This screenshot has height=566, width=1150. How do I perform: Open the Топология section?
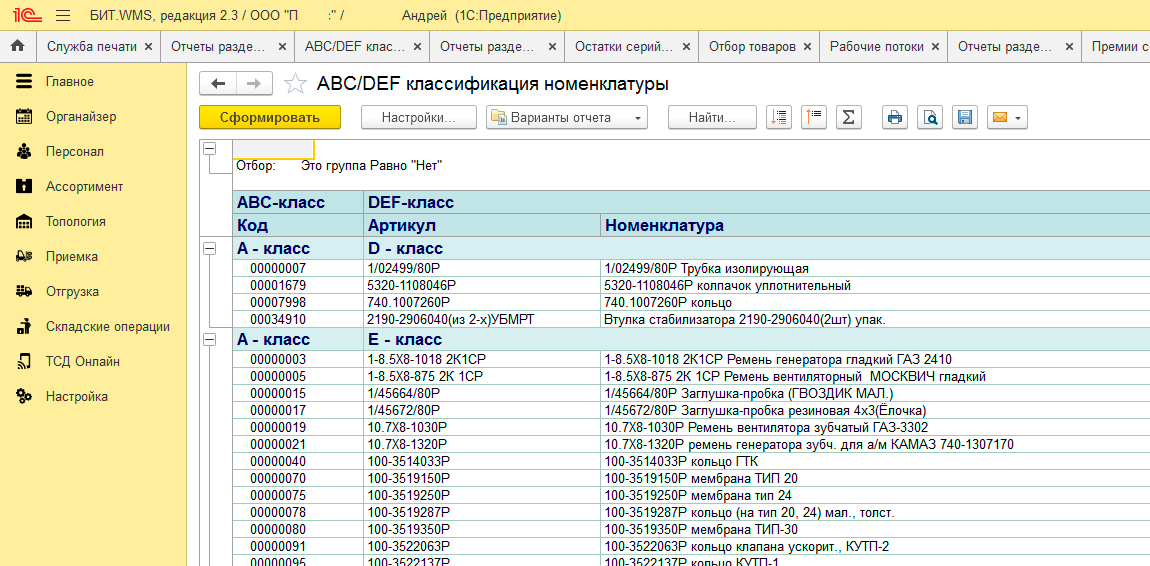[76, 221]
